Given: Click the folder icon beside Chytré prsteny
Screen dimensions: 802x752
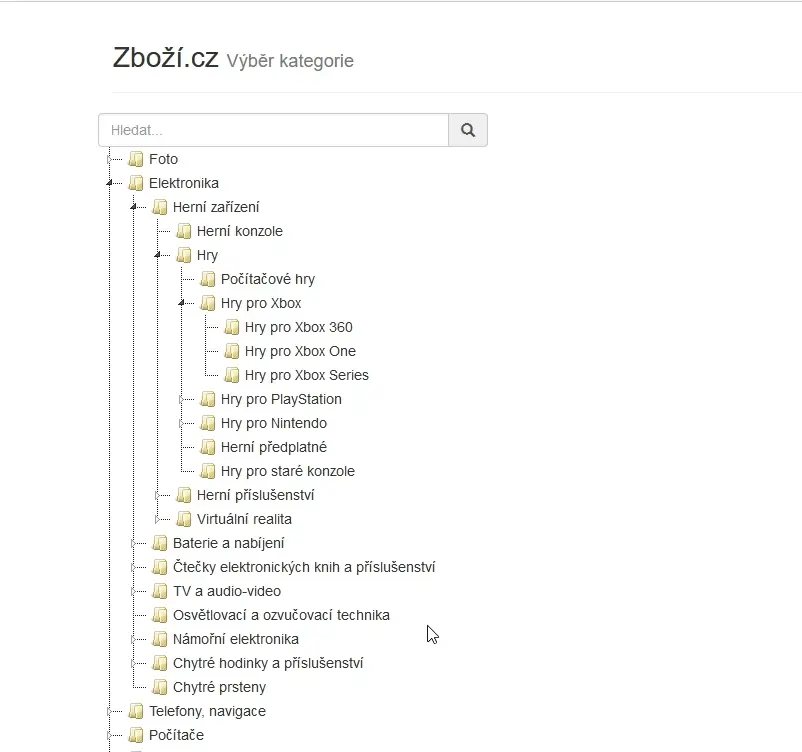Looking at the screenshot, I should pos(160,687).
